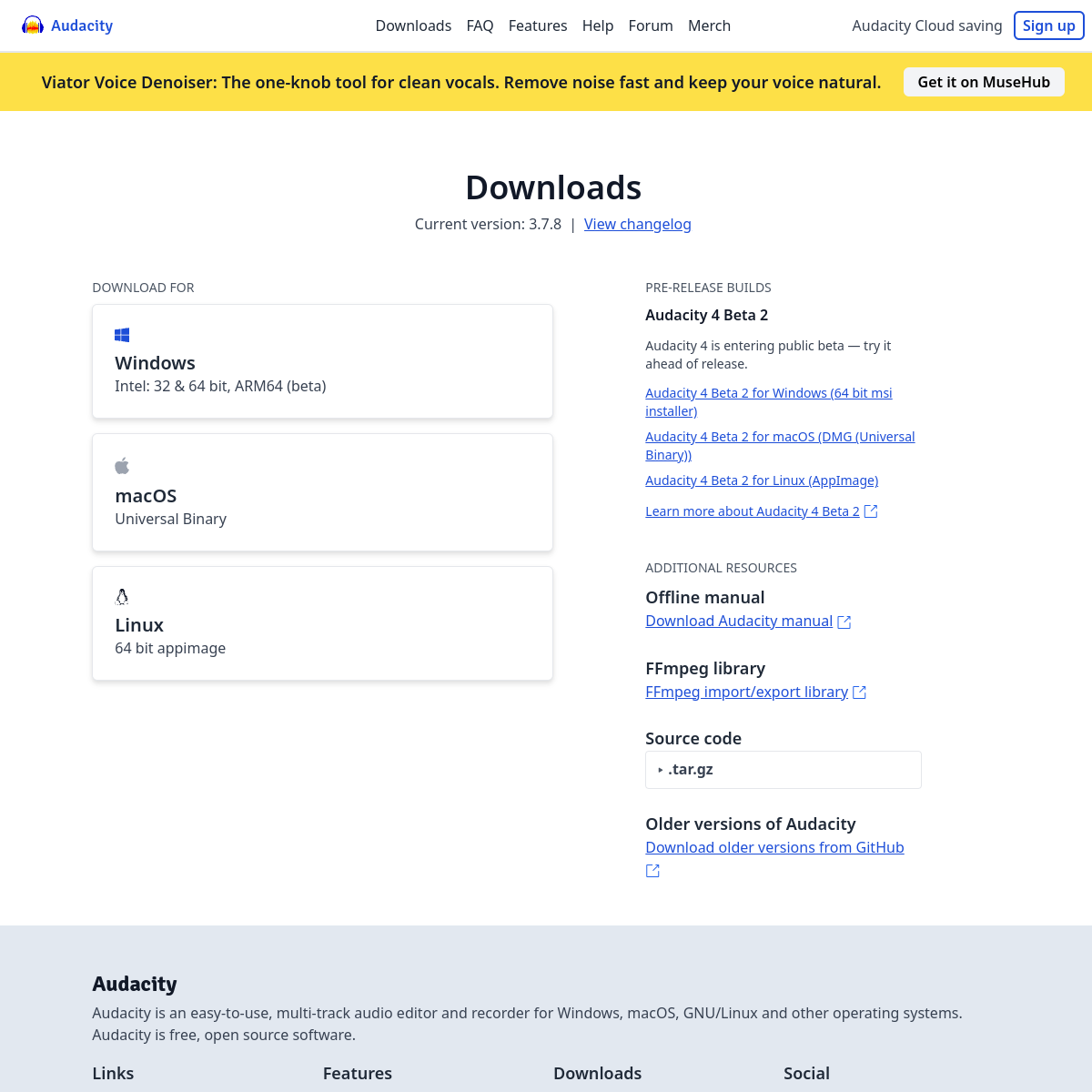
Task: Select the macOS Universal Binary download card
Action: [x=322, y=492]
